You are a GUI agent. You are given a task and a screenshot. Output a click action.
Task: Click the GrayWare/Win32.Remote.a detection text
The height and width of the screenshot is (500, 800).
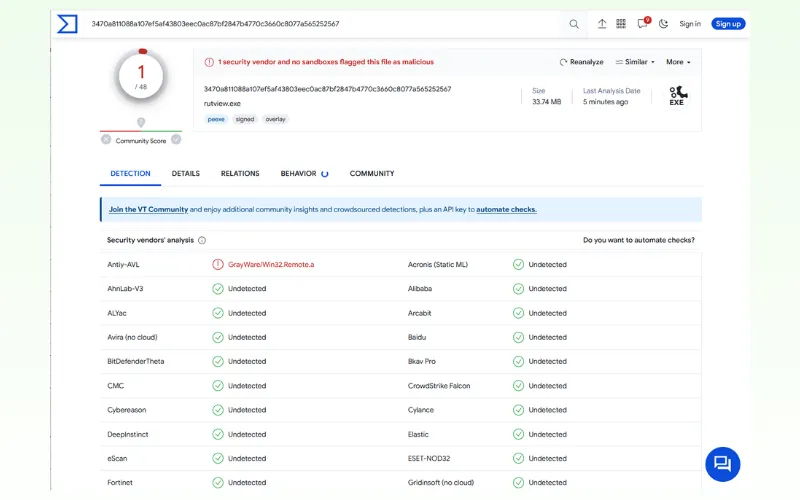pyautogui.click(x=271, y=264)
